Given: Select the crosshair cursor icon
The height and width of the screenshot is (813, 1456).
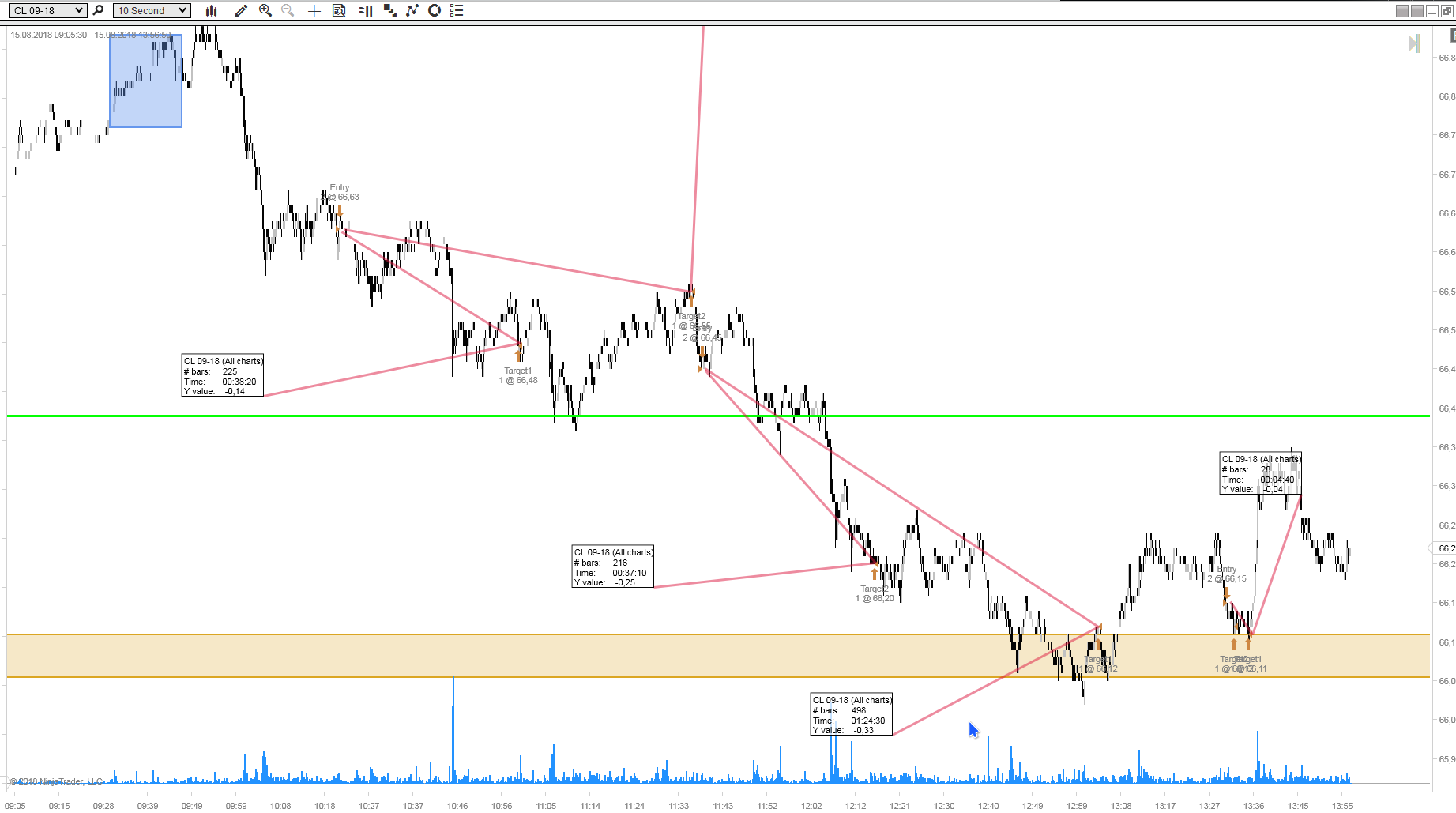Looking at the screenshot, I should pos(314,10).
